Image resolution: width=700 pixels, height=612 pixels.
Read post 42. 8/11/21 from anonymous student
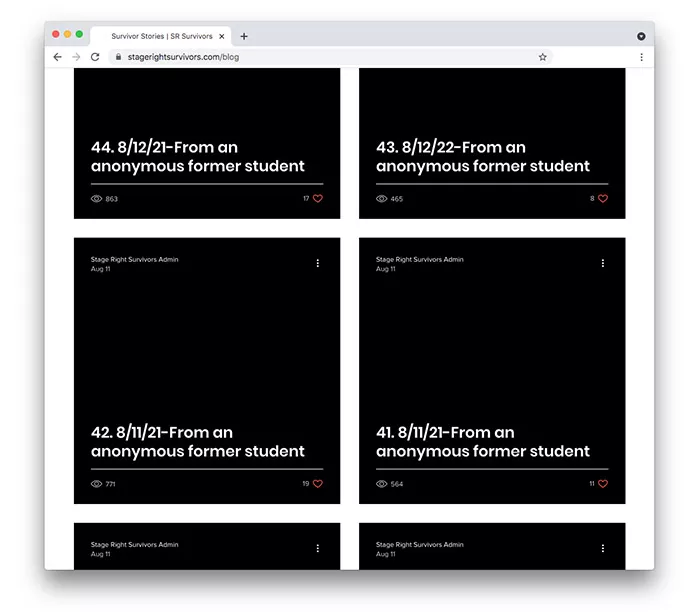click(x=198, y=442)
